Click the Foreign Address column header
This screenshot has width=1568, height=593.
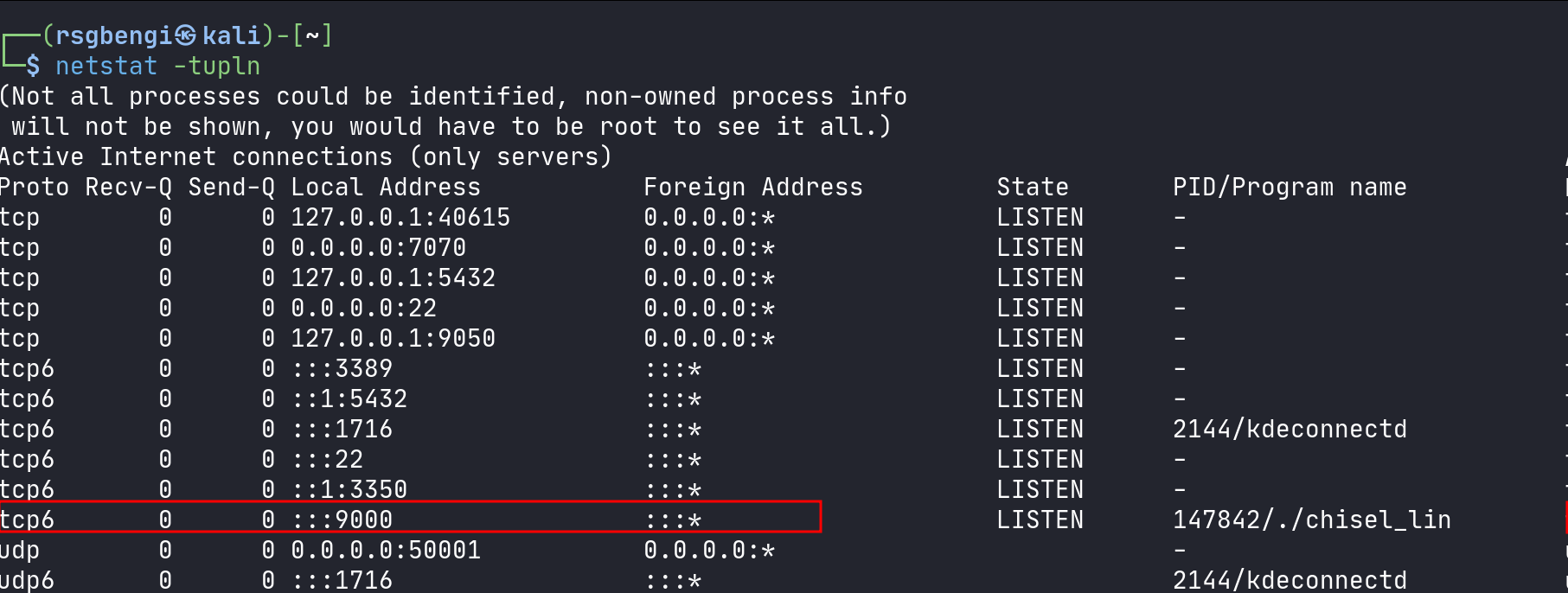coord(752,187)
